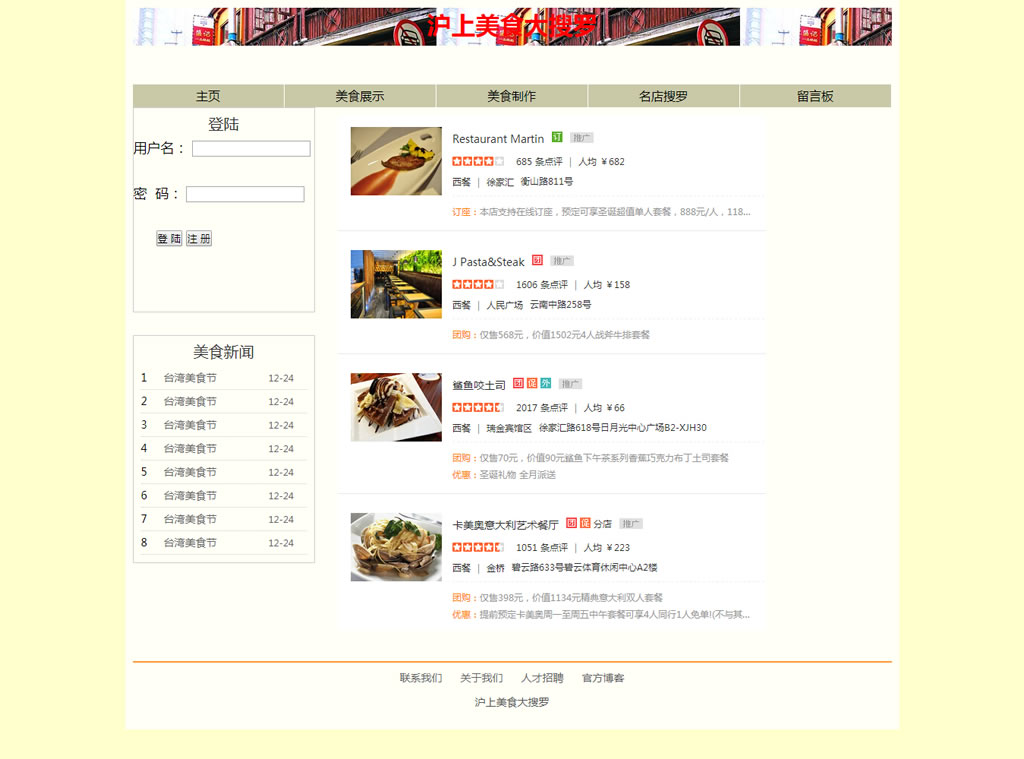The width and height of the screenshot is (1024, 759).
Task: Click into the 密码 password field
Action: [x=245, y=195]
